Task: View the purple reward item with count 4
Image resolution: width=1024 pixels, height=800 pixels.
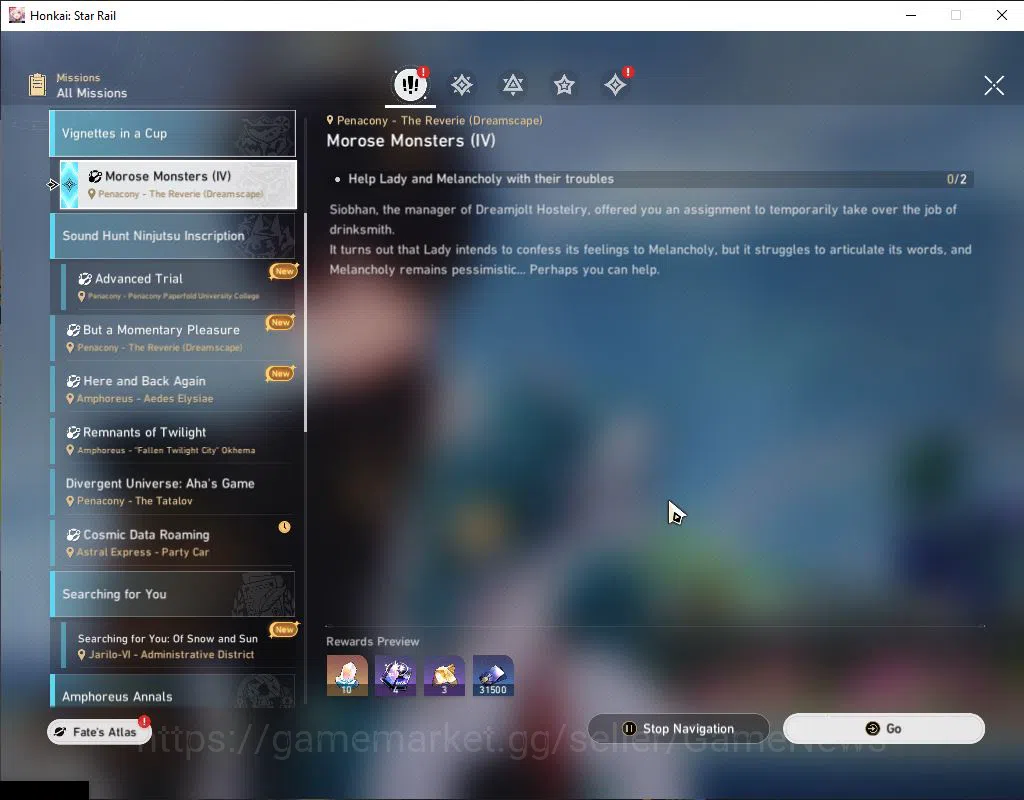Action: (x=395, y=676)
